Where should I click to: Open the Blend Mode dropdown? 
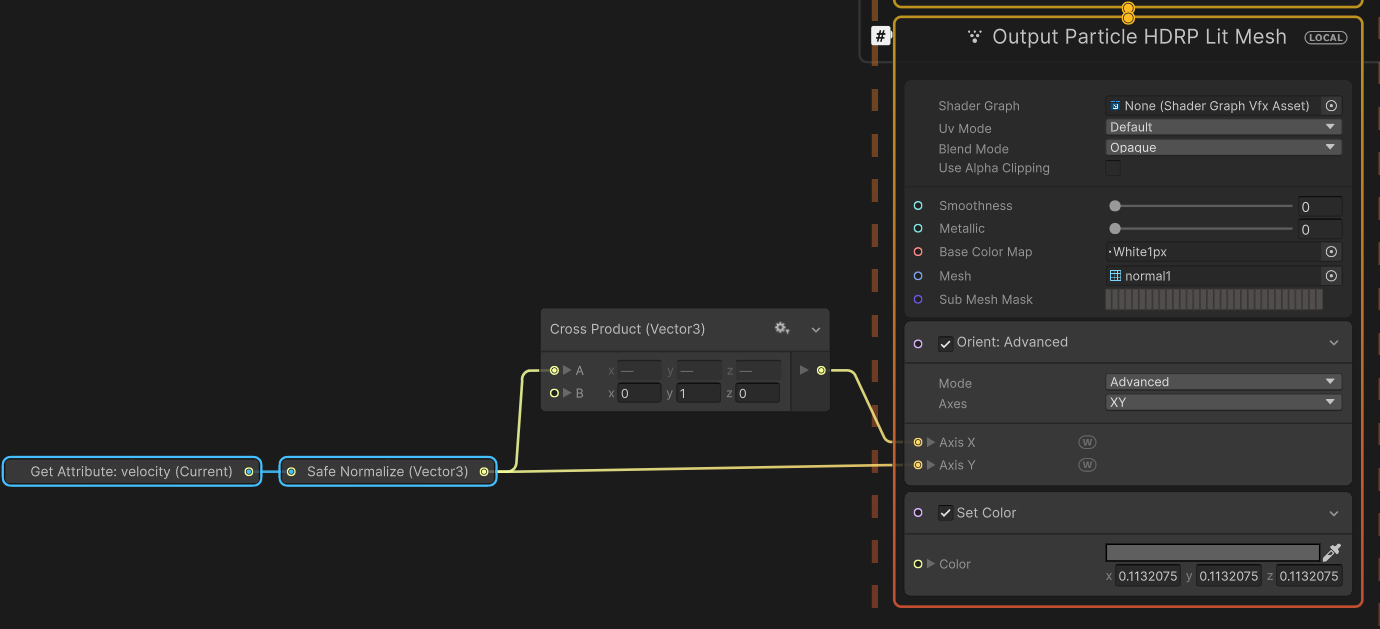tap(1223, 148)
